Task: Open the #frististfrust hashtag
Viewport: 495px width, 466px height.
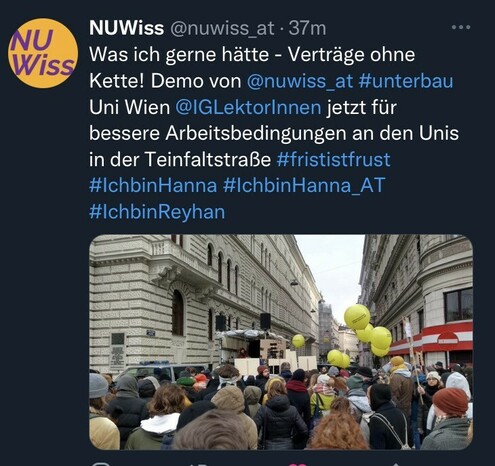Action: pos(333,160)
